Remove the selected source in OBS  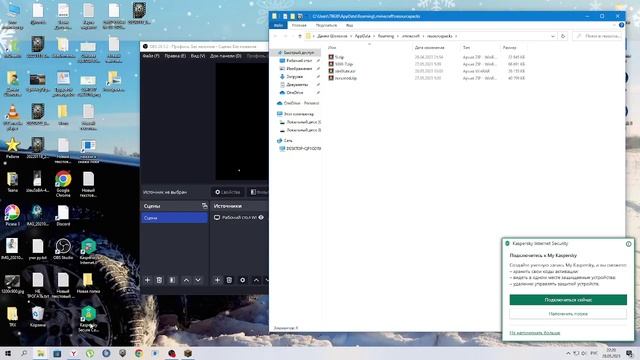point(229,280)
